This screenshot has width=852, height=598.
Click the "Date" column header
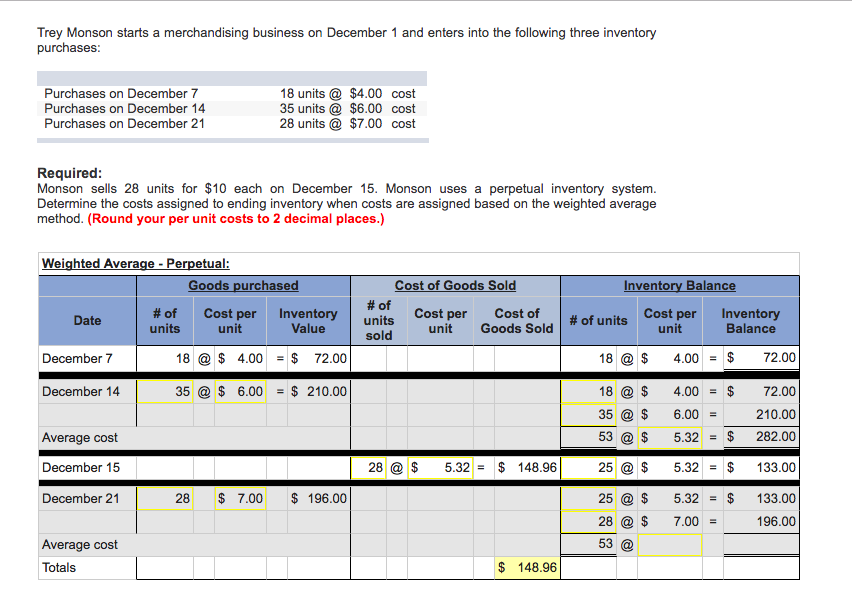pos(87,320)
